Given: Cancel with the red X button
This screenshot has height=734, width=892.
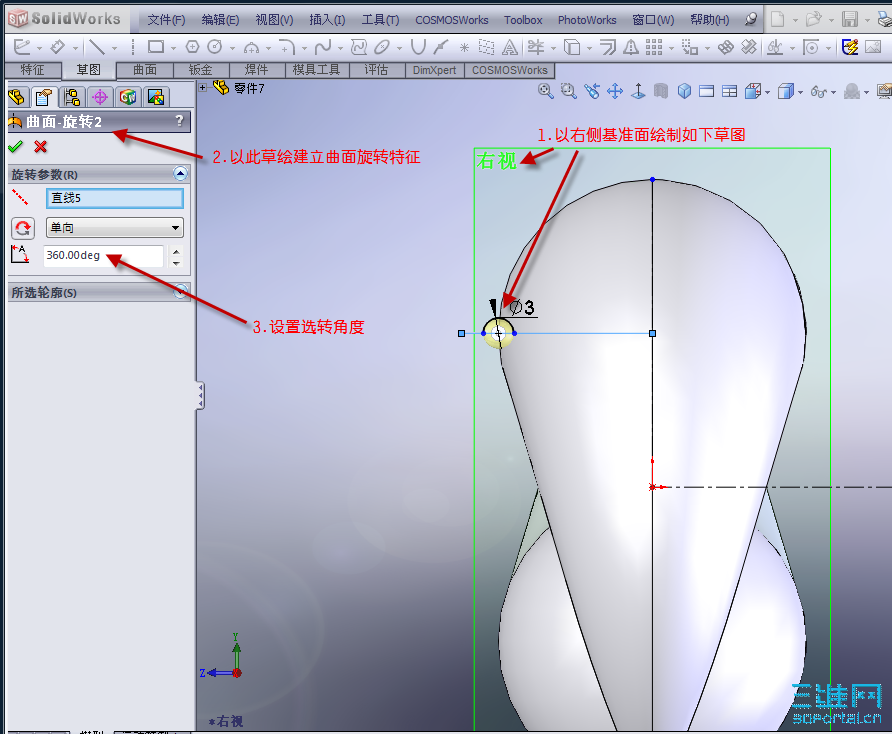Looking at the screenshot, I should pyautogui.click(x=40, y=146).
